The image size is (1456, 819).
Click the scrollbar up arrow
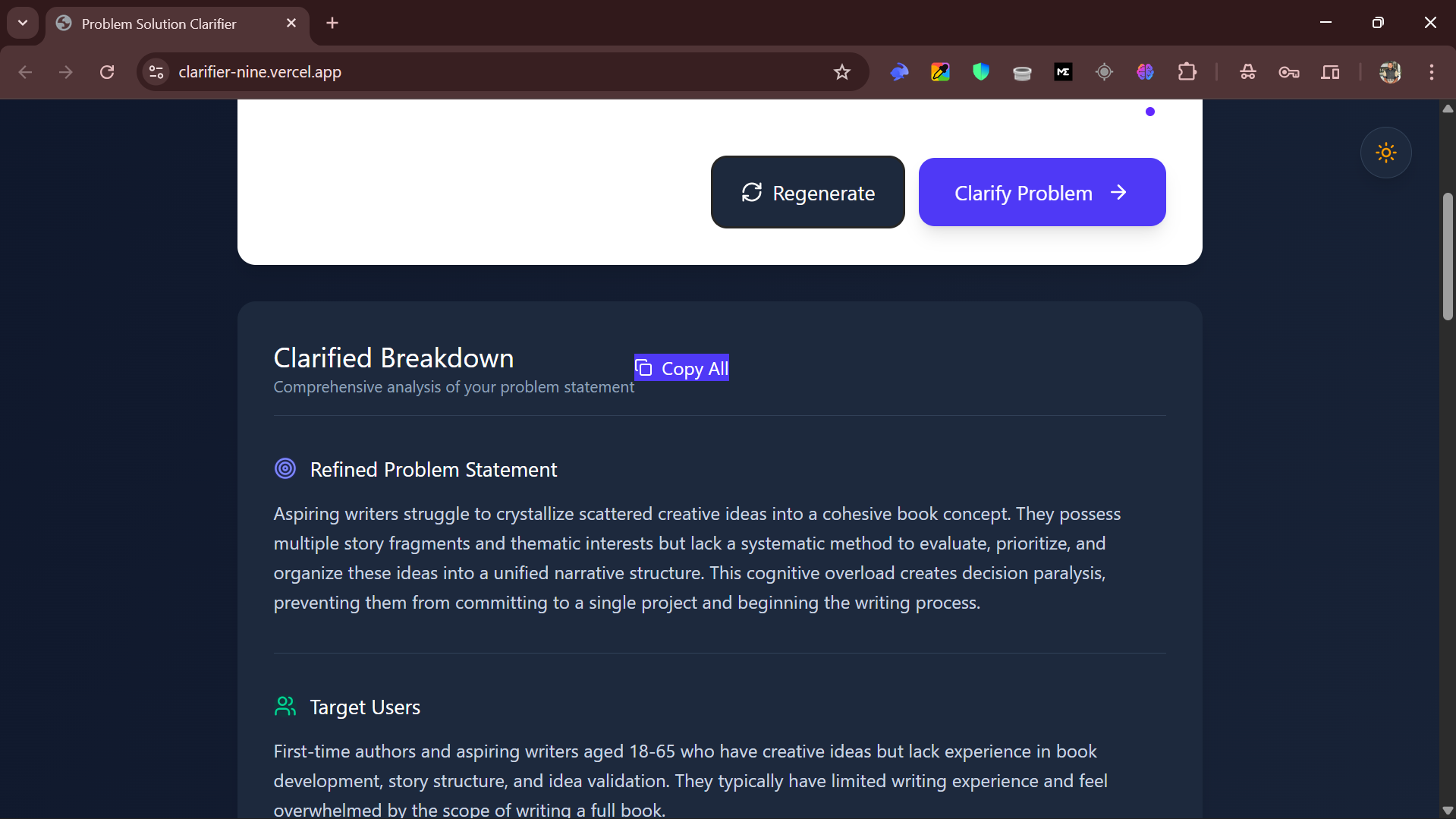coord(1448,109)
